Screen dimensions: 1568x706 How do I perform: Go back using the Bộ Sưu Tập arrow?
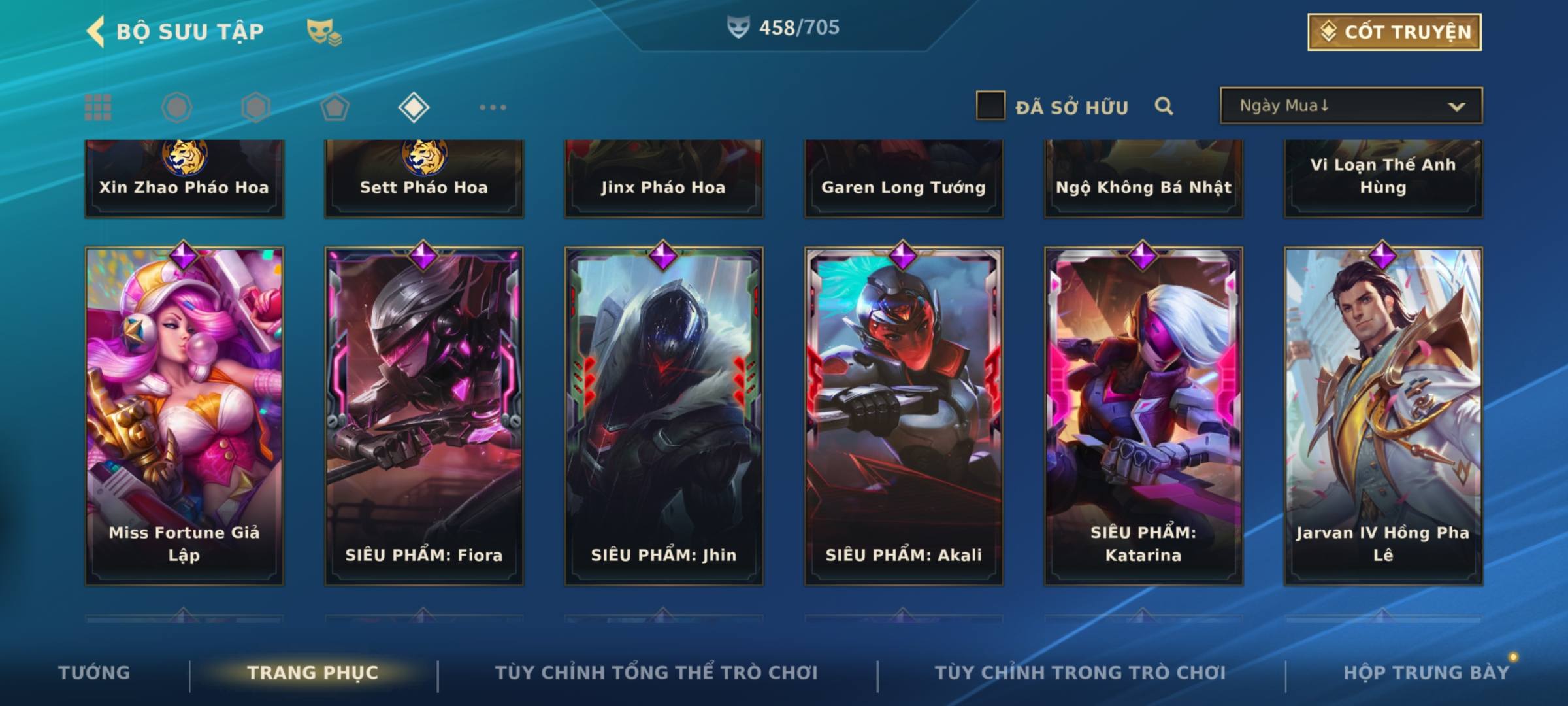pyautogui.click(x=96, y=31)
